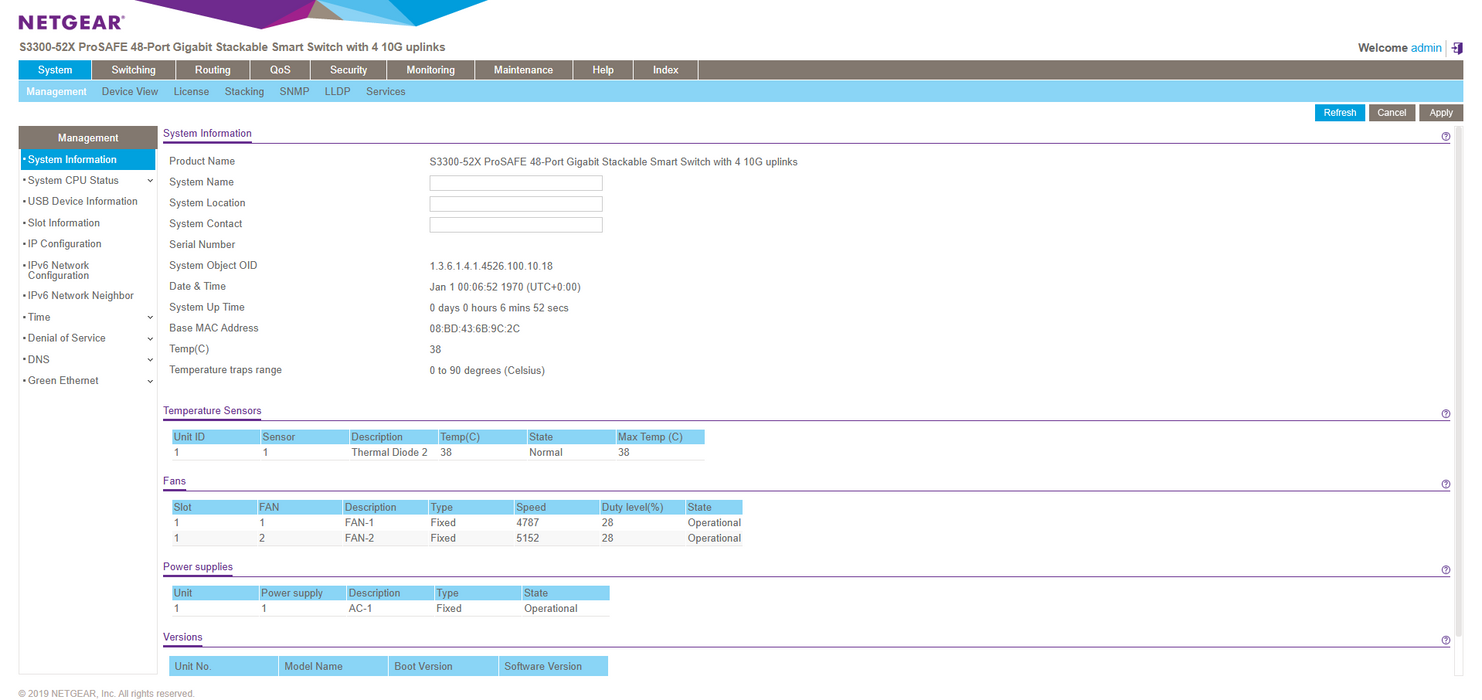Open help for Power supplies section
This screenshot has height=700, width=1482.
[1446, 570]
